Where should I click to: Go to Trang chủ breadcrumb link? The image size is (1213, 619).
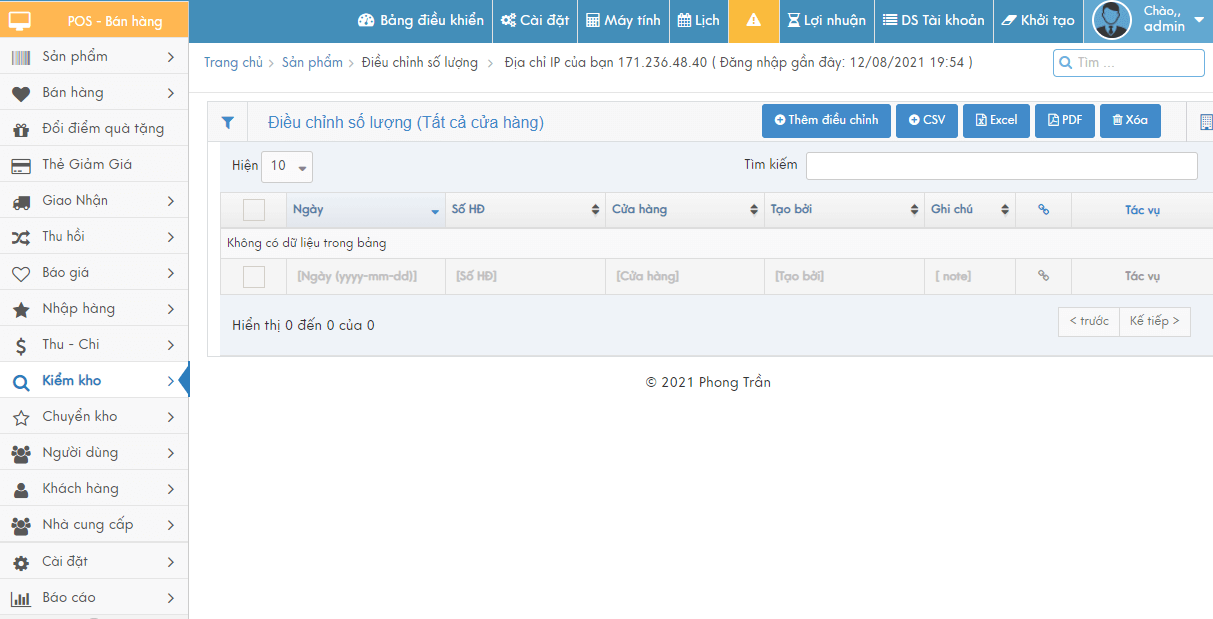233,63
